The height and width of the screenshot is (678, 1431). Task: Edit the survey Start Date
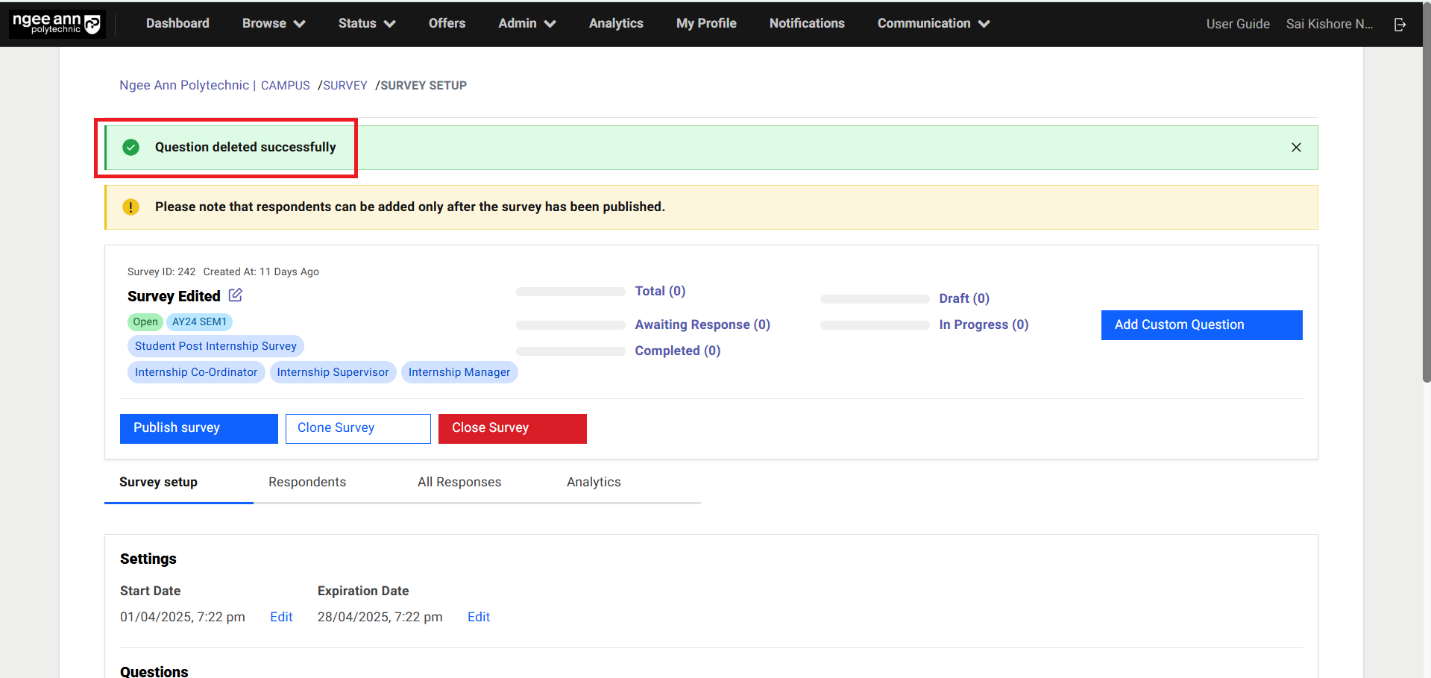point(281,617)
